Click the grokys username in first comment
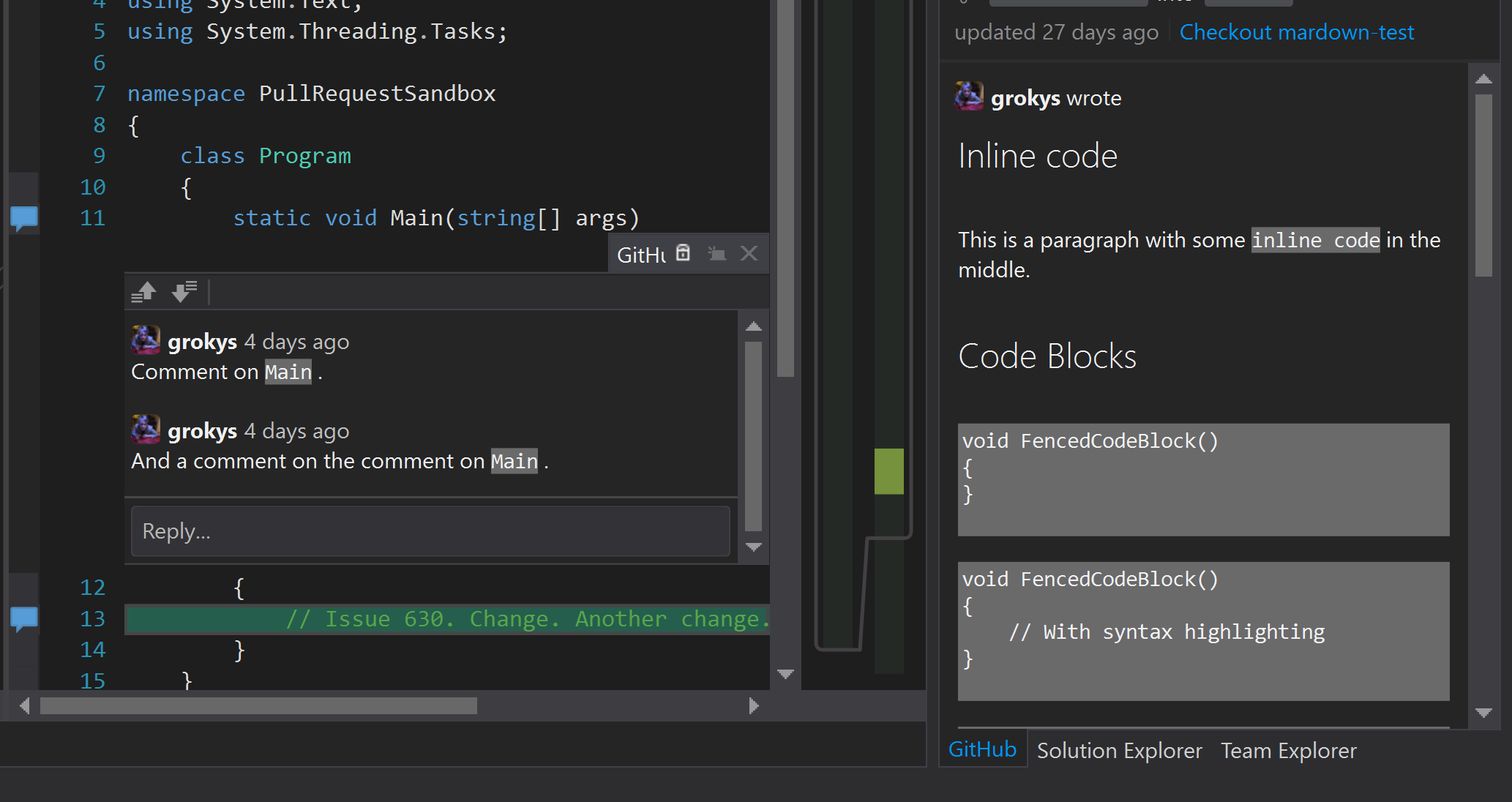1512x802 pixels. [202, 342]
